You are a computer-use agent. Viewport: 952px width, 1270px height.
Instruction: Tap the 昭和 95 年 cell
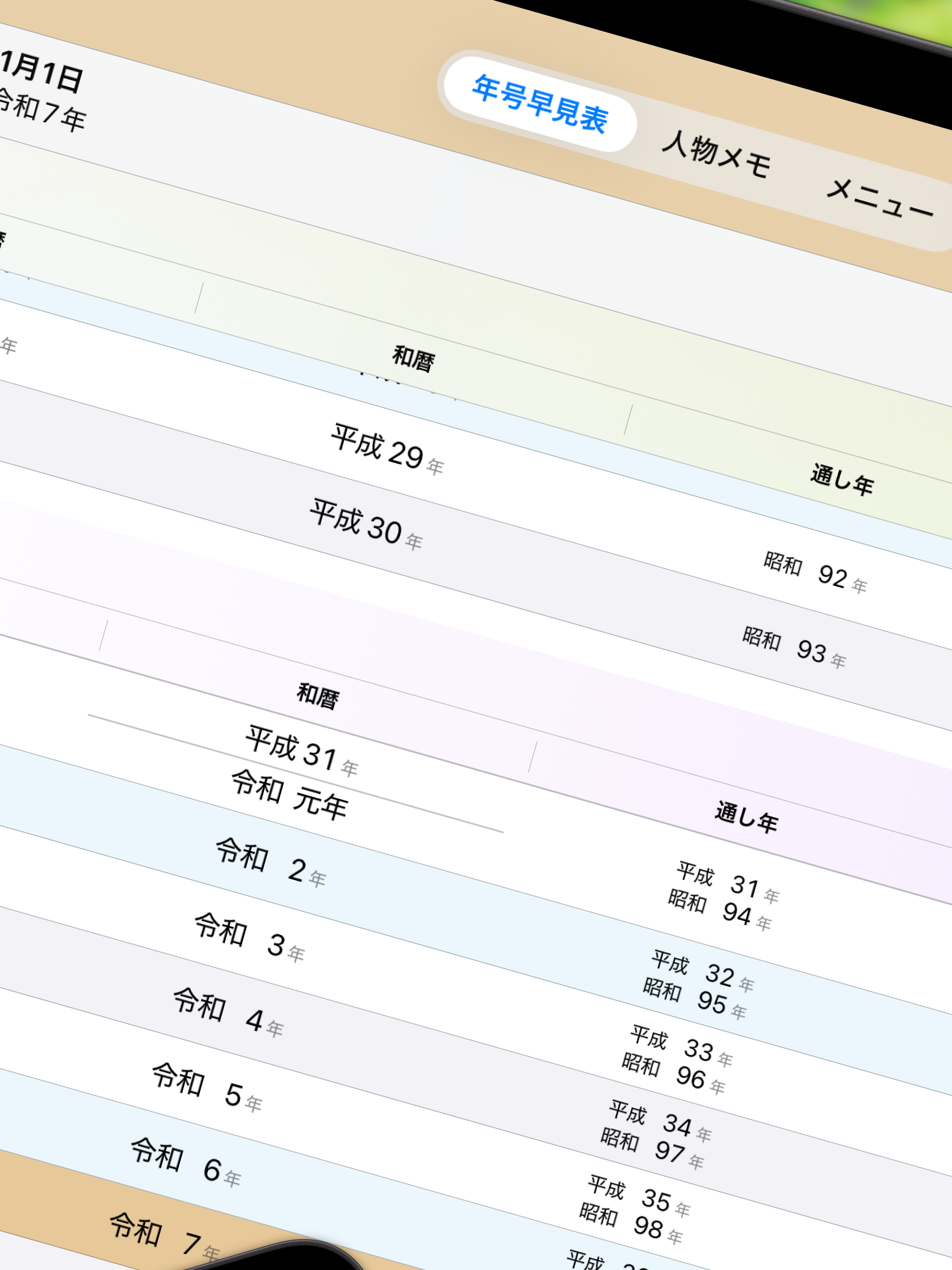pyautogui.click(x=694, y=999)
